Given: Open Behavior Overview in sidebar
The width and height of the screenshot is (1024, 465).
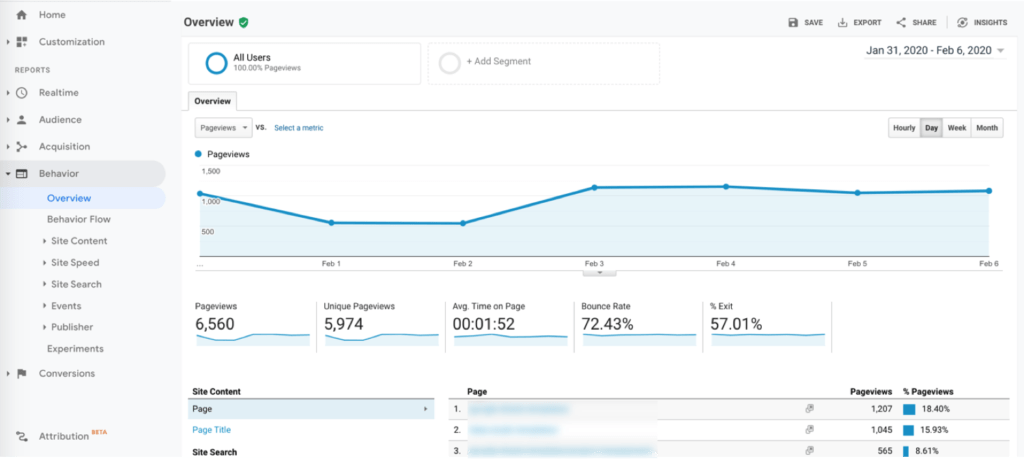Looking at the screenshot, I should (69, 199).
